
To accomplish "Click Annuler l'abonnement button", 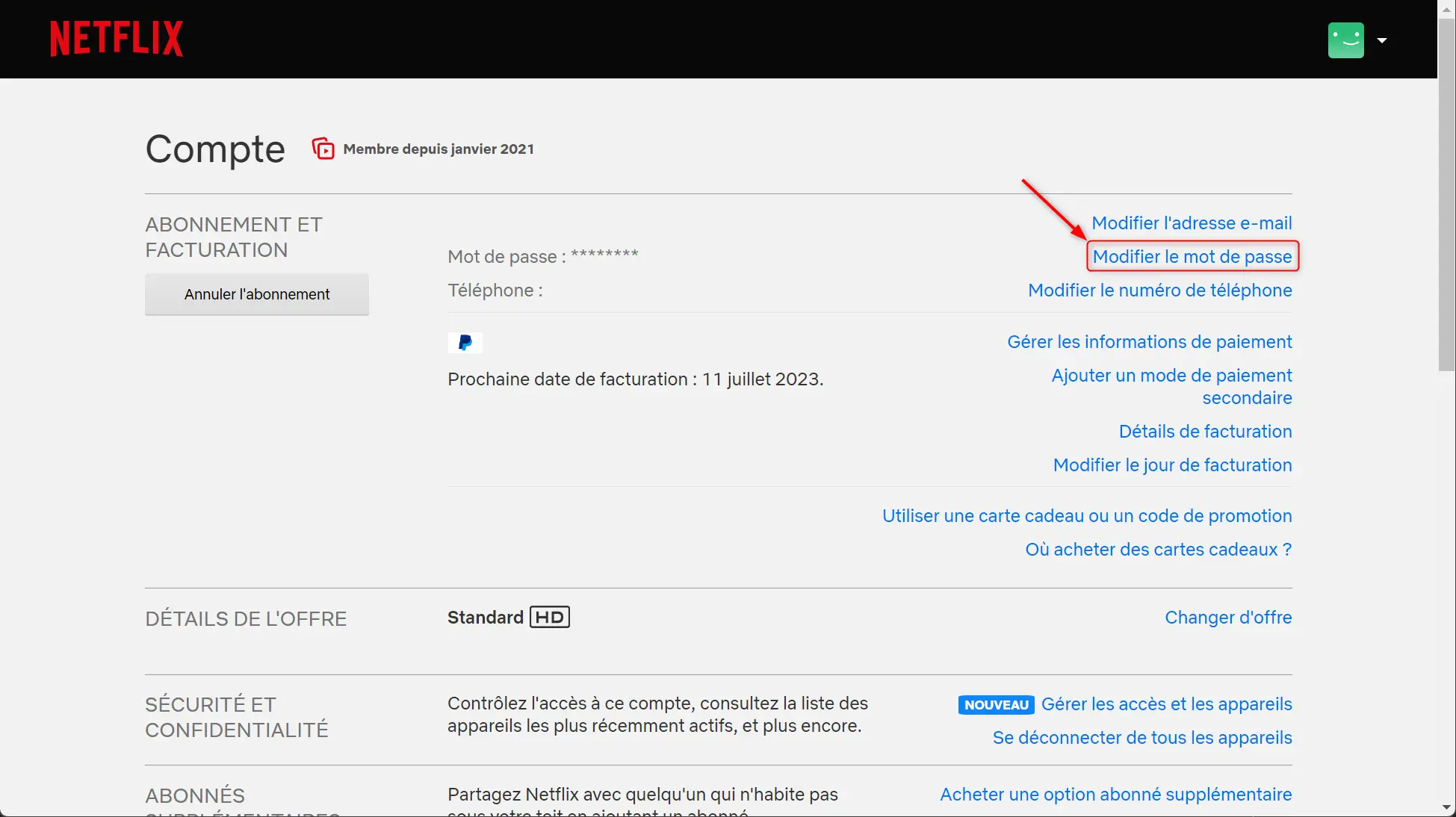I will click(x=257, y=294).
